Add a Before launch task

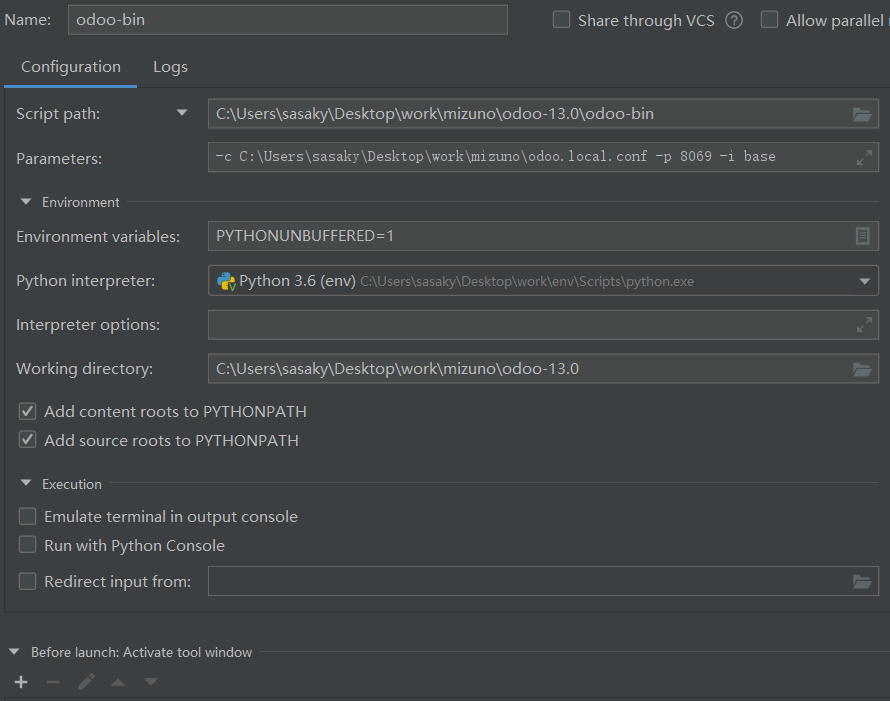point(21,682)
